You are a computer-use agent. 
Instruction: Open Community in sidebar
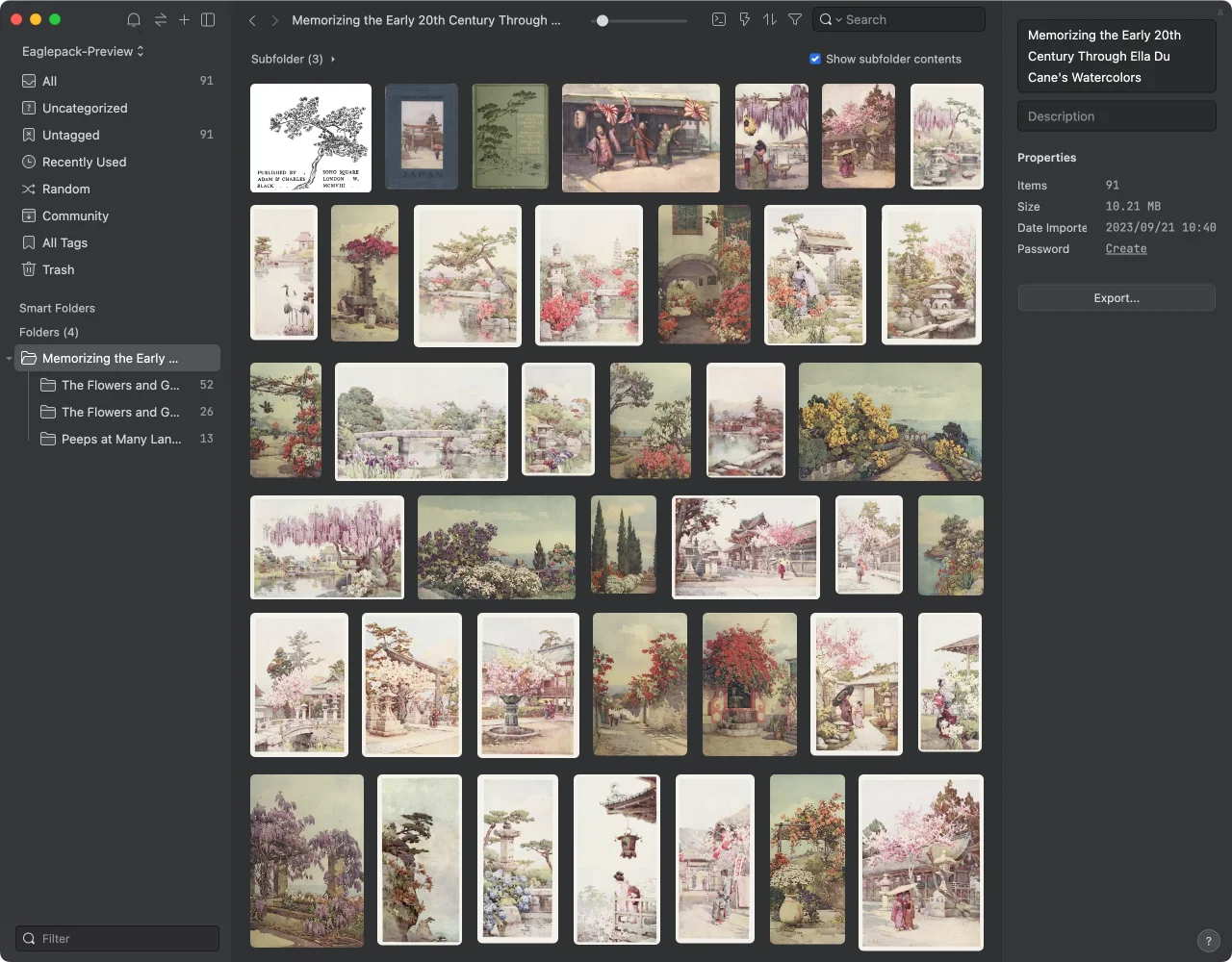[x=117, y=215]
